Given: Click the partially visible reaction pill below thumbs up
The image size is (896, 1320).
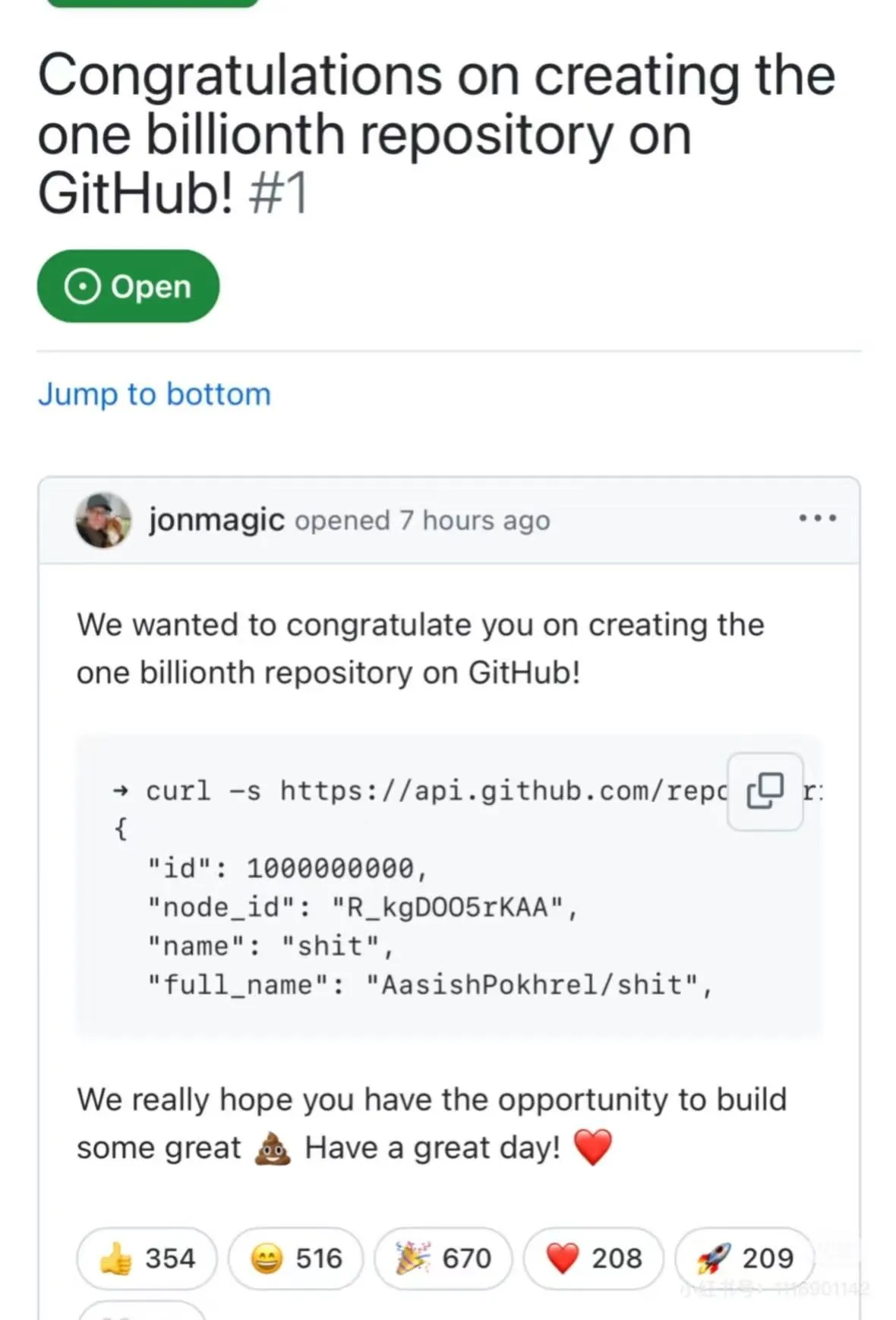Looking at the screenshot, I should coord(141,1310).
